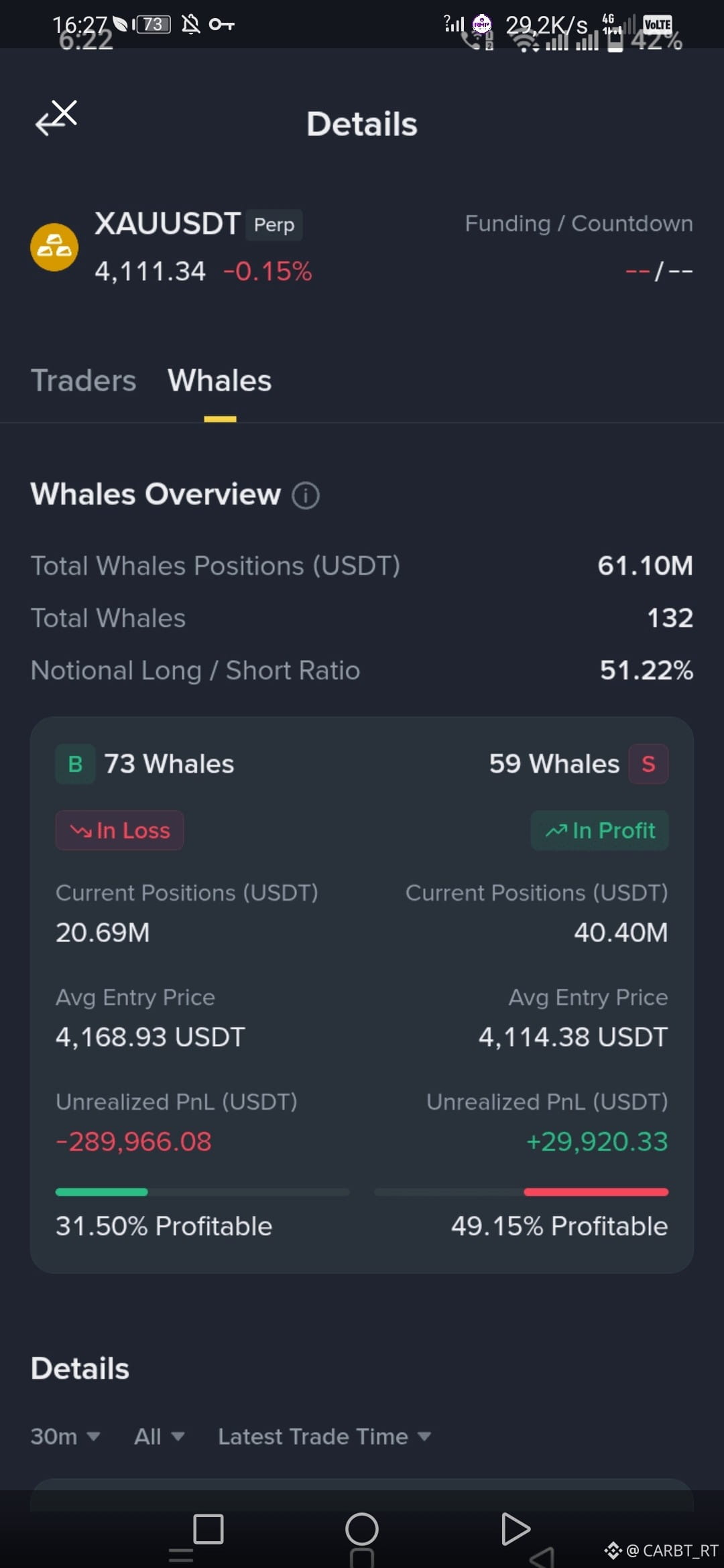
Task: Tap the In Loss trend-down badge
Action: [119, 831]
